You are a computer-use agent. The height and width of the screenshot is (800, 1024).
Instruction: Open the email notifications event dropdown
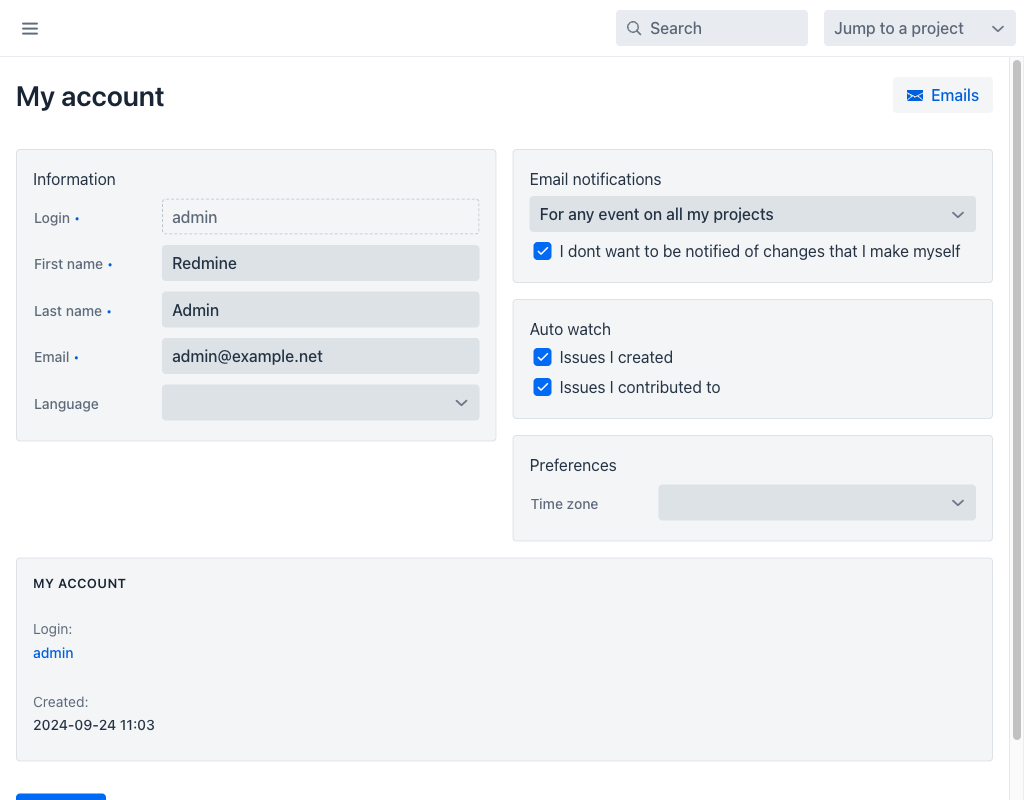click(x=752, y=214)
